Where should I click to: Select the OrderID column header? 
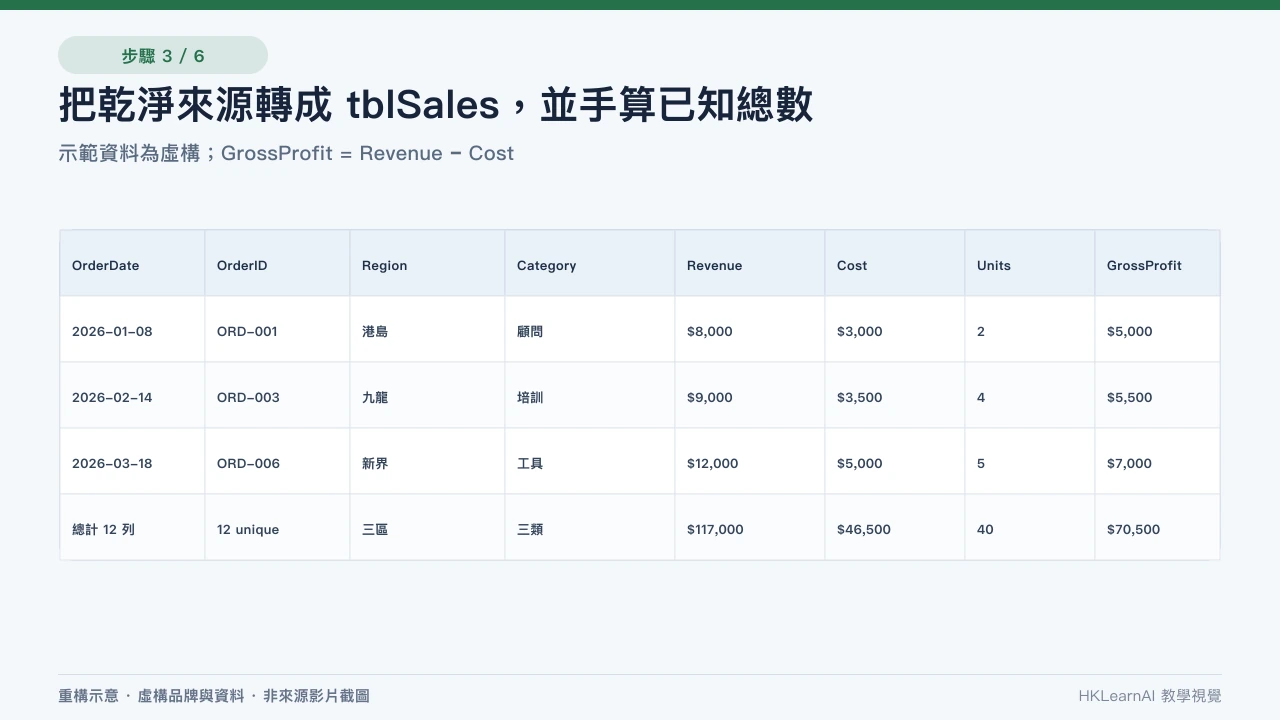(x=277, y=264)
